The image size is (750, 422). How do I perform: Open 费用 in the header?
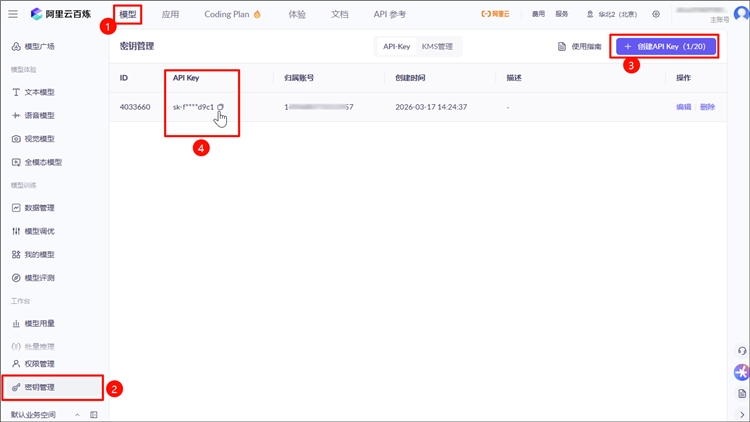539,14
